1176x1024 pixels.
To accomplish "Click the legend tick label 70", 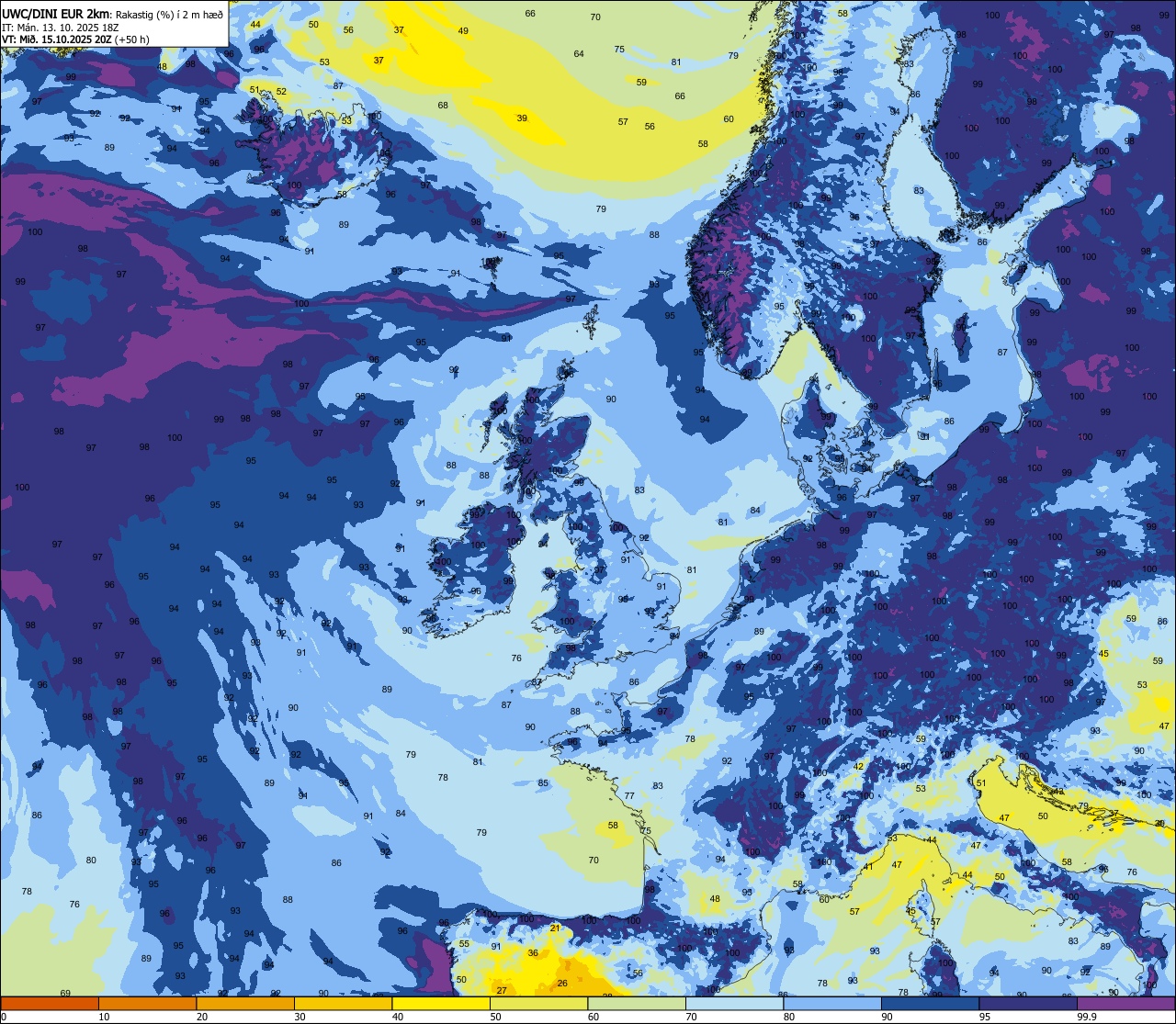I will click(691, 1017).
